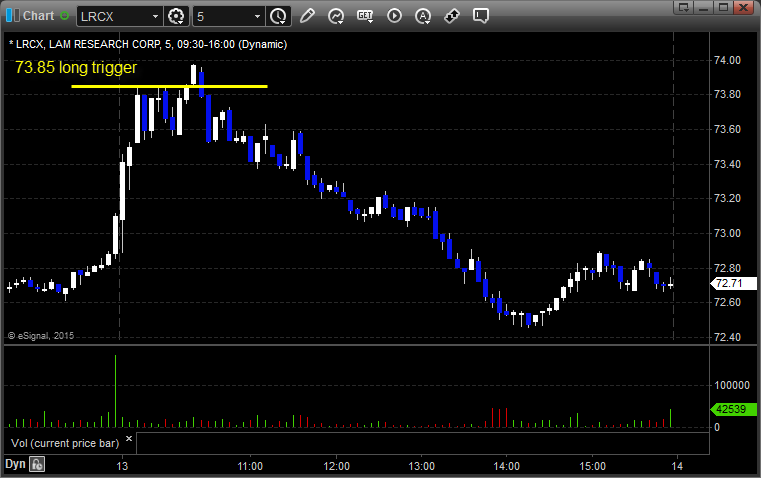This screenshot has width=761, height=478.
Task: Open the symbol settings gear icon
Action: 177,16
